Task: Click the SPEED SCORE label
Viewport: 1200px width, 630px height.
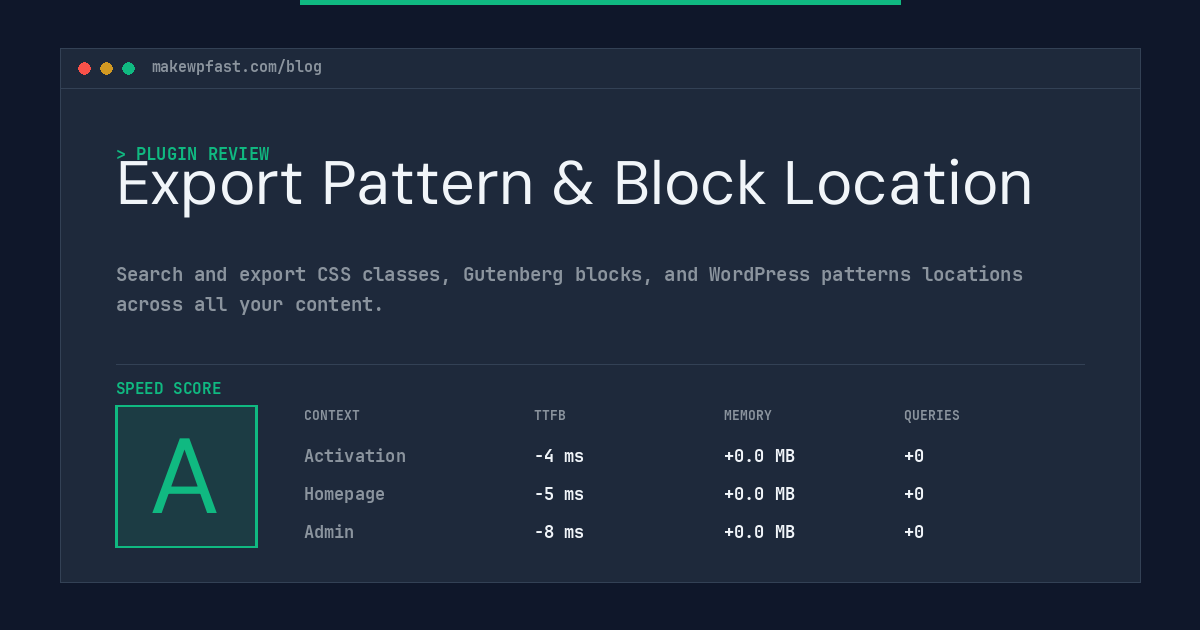Action: click(169, 389)
